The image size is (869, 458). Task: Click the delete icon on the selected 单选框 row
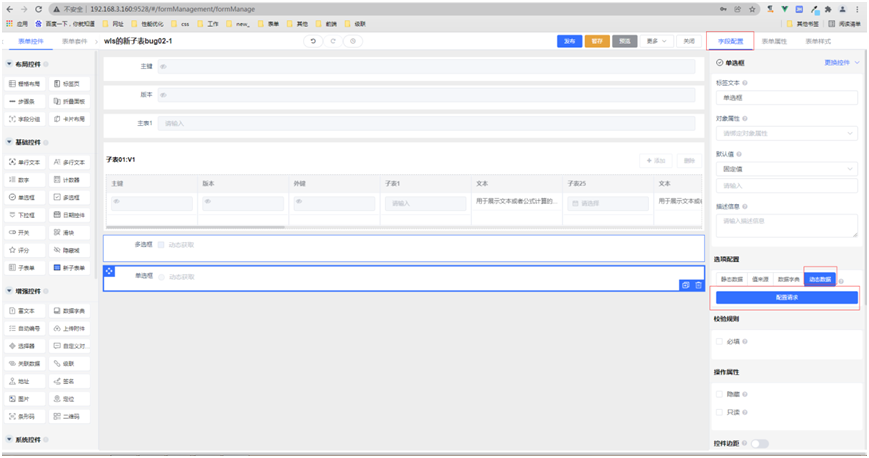point(698,285)
